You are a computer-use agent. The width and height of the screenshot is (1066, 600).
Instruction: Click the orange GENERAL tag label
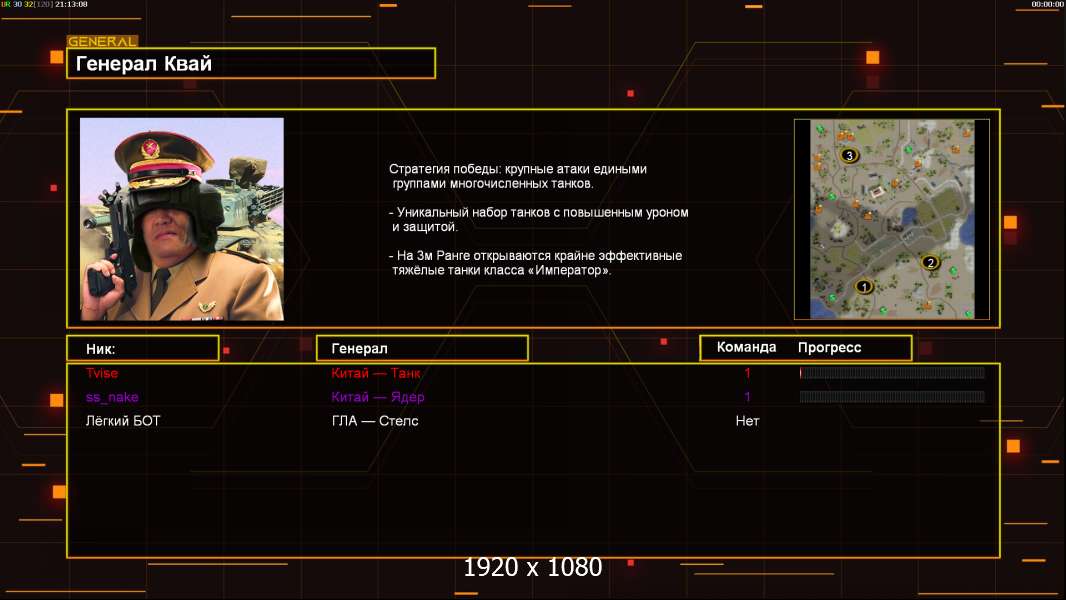pos(102,42)
